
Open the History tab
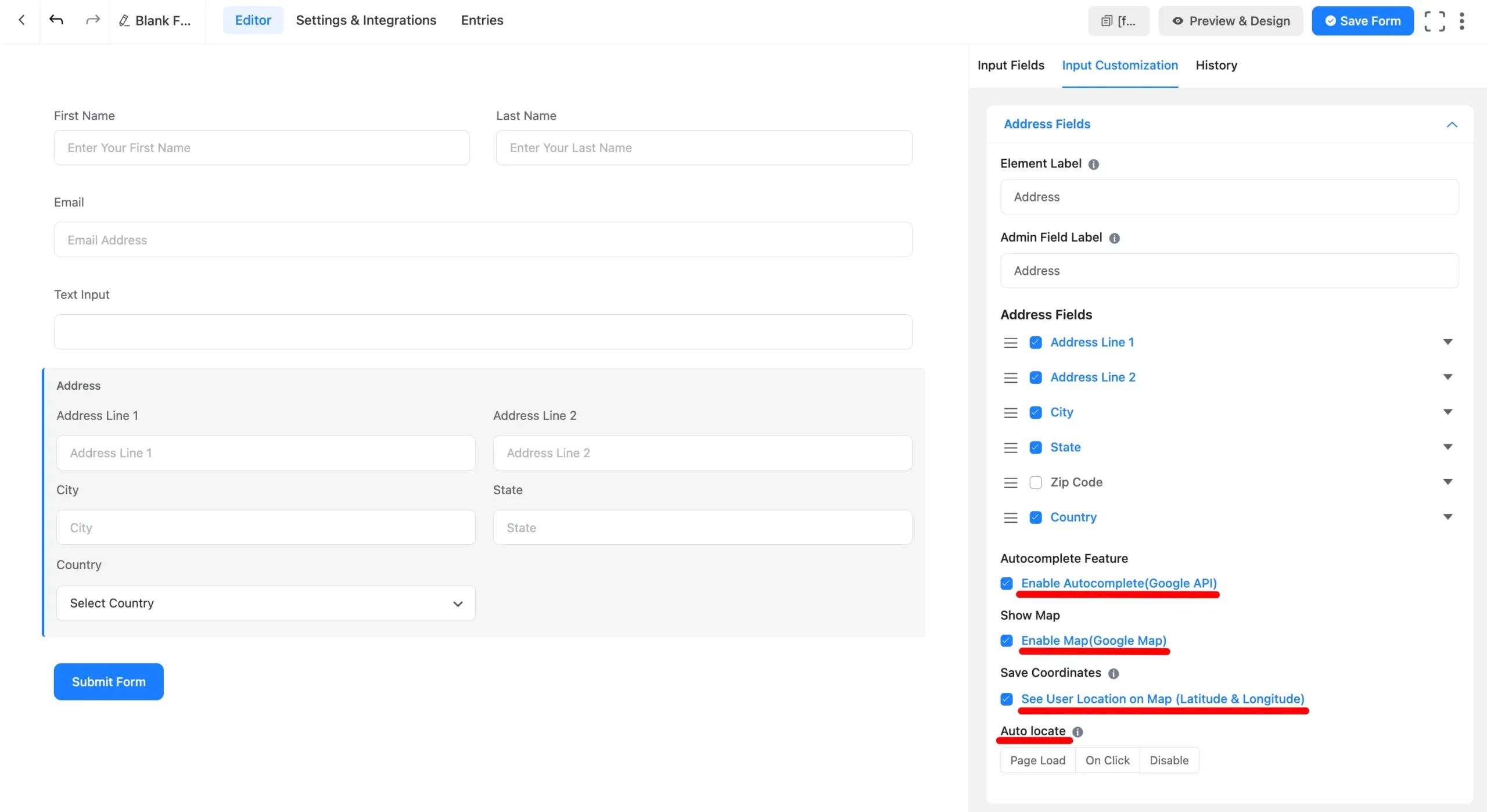[1216, 65]
